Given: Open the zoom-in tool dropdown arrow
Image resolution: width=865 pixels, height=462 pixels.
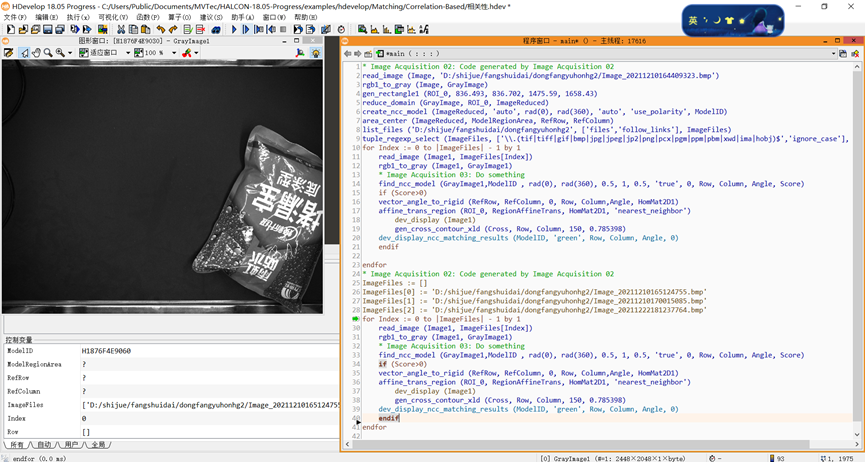Looking at the screenshot, I should [x=70, y=52].
